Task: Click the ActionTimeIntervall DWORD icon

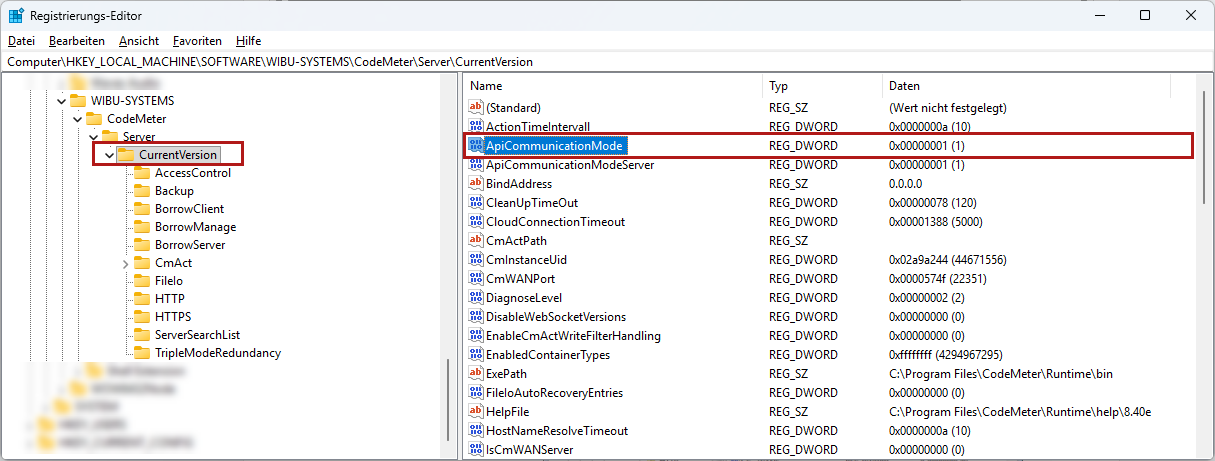Action: 476,127
